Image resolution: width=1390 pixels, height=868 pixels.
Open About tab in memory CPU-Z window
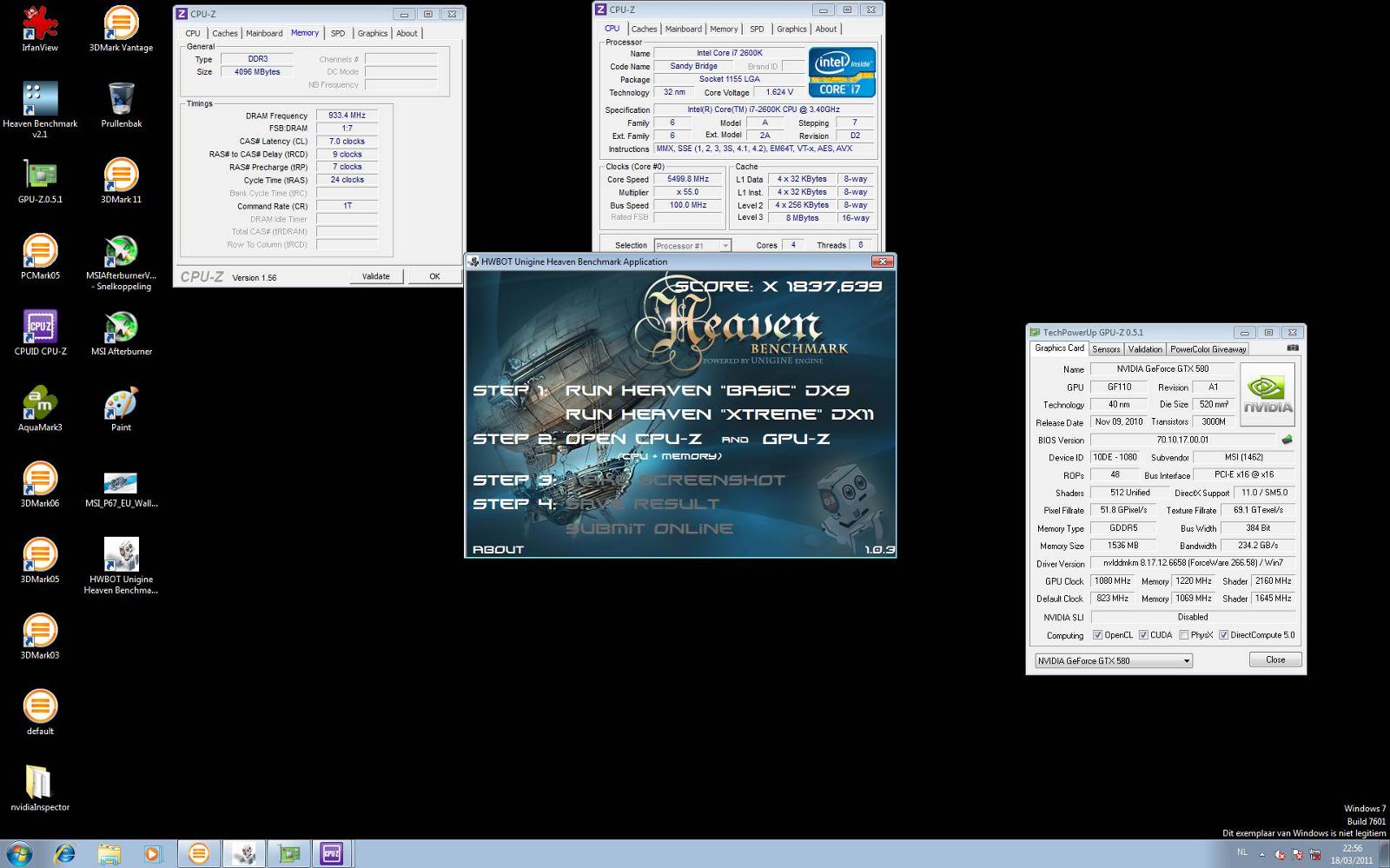pos(407,33)
